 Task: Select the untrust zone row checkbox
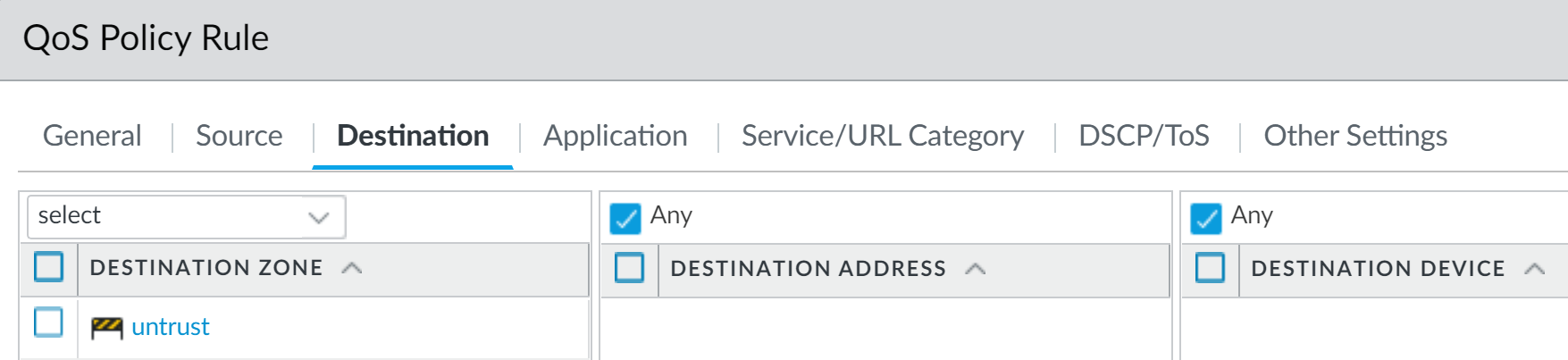click(48, 322)
